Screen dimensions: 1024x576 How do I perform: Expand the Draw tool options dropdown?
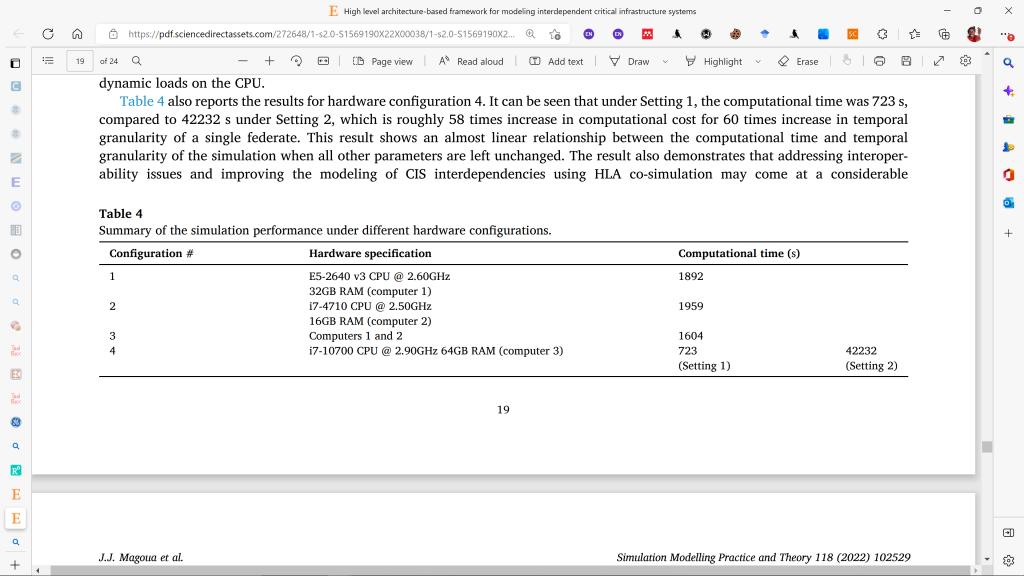click(665, 61)
